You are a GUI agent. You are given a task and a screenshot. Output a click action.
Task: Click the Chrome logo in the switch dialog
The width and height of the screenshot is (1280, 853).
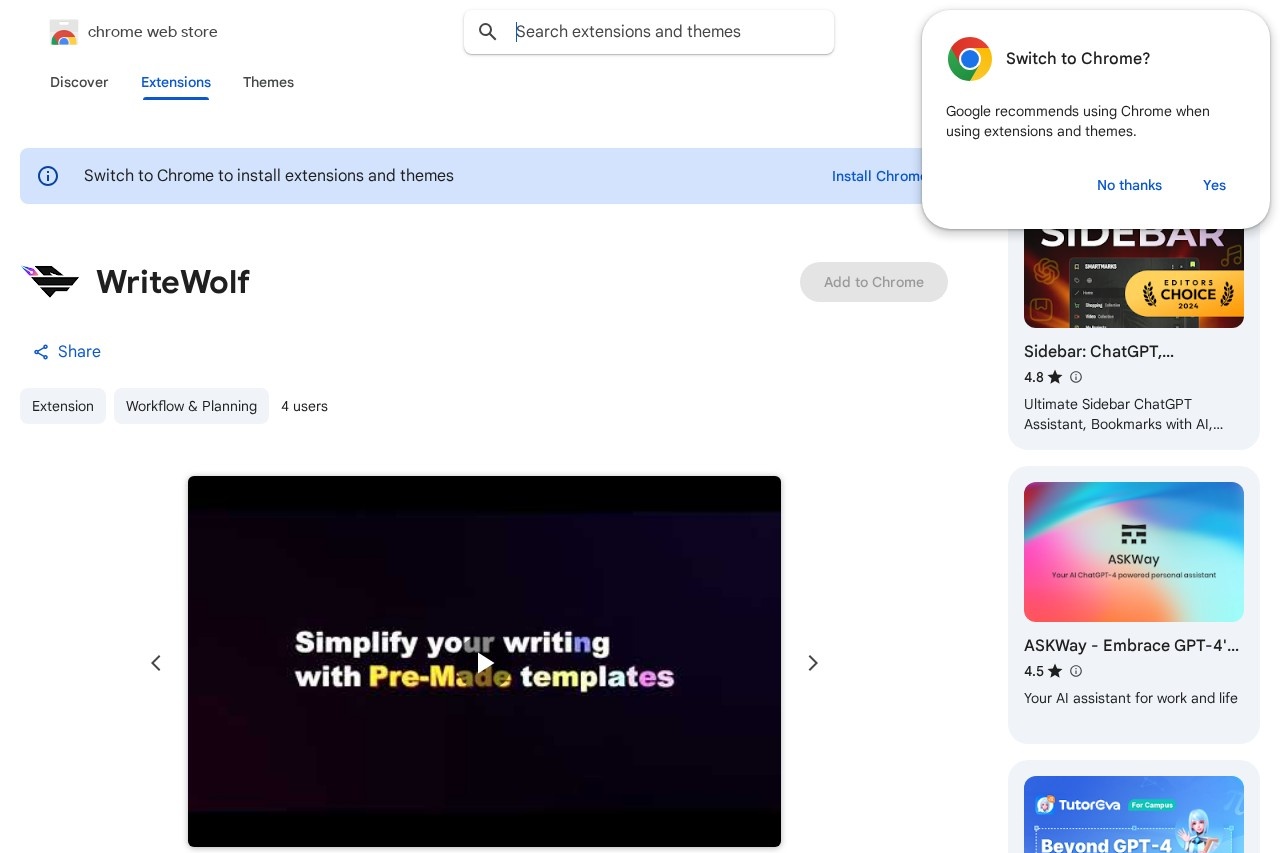point(969,59)
